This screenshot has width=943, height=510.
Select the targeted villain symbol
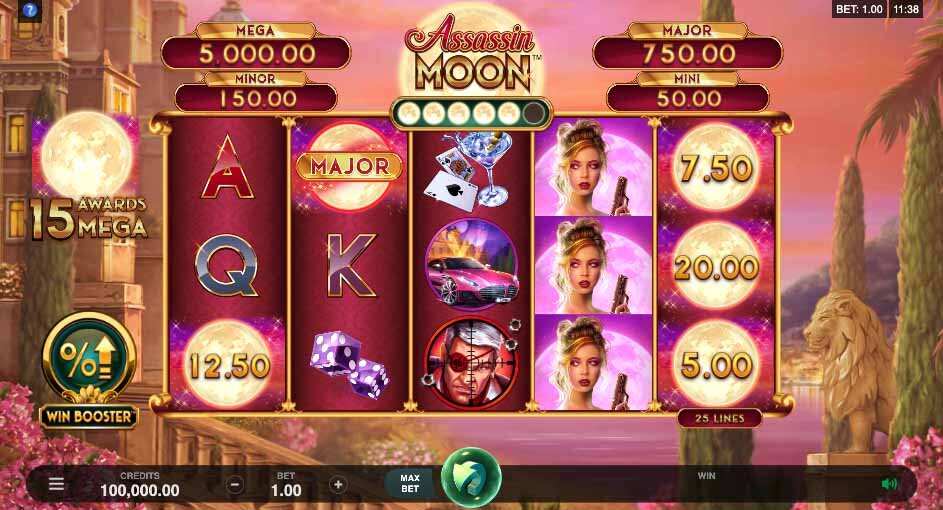tap(471, 363)
